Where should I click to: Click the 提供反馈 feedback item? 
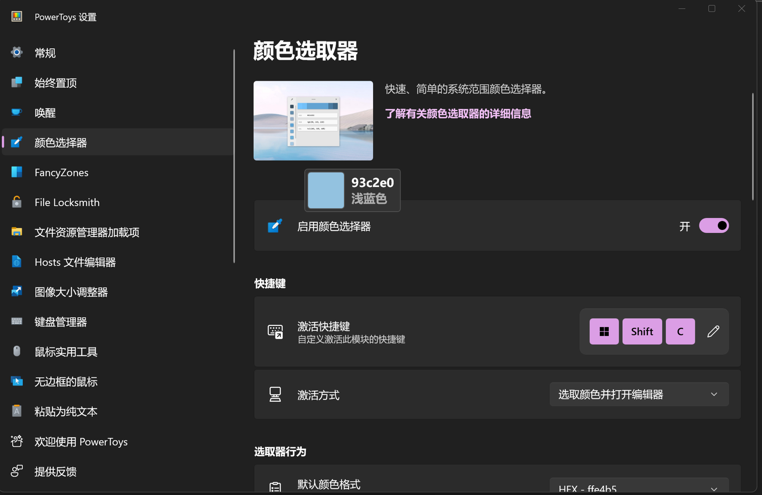[x=55, y=472]
